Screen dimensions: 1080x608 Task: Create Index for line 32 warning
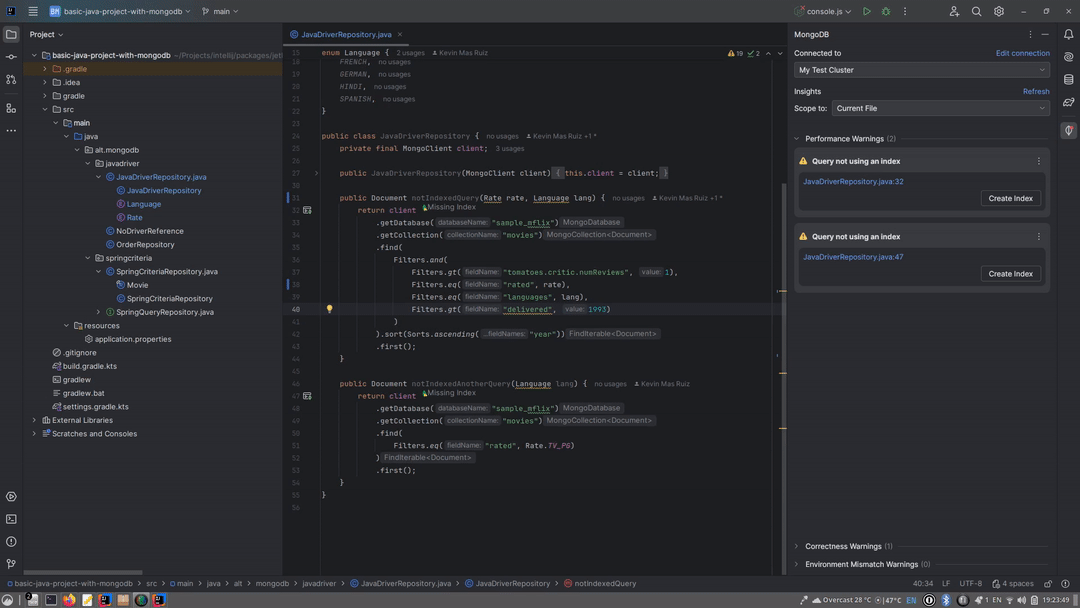(x=1010, y=198)
